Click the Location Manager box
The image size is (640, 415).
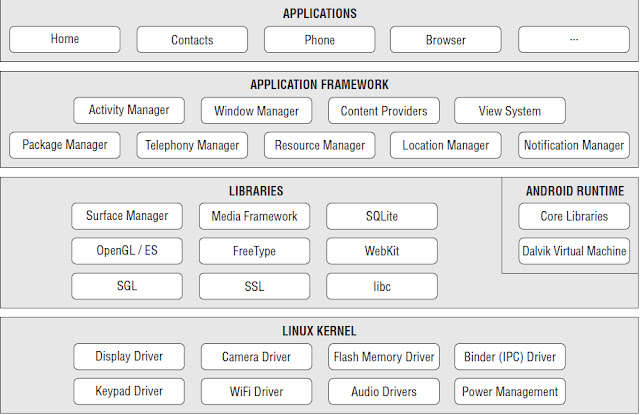tap(446, 145)
